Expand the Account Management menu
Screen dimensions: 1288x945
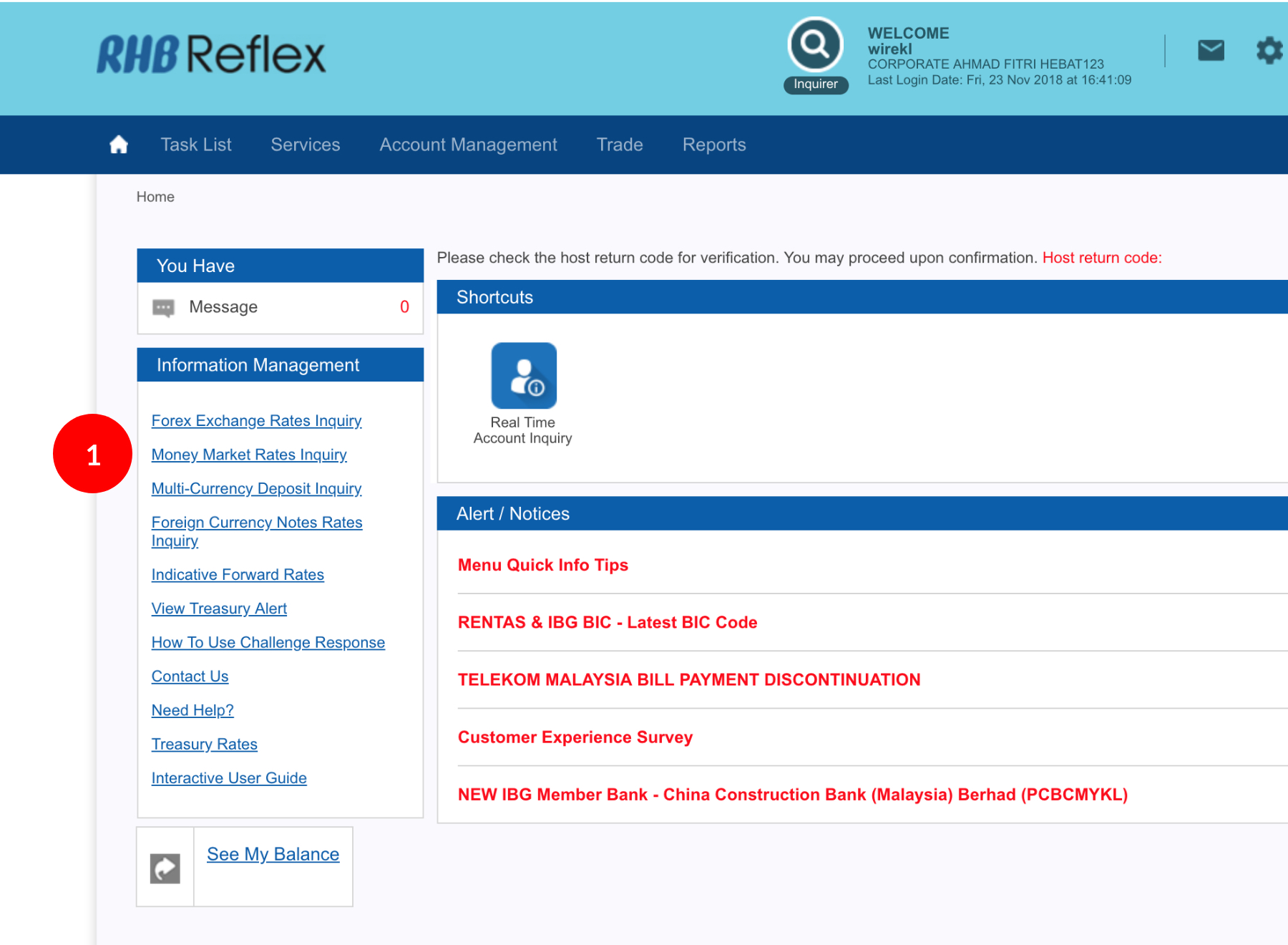[468, 145]
